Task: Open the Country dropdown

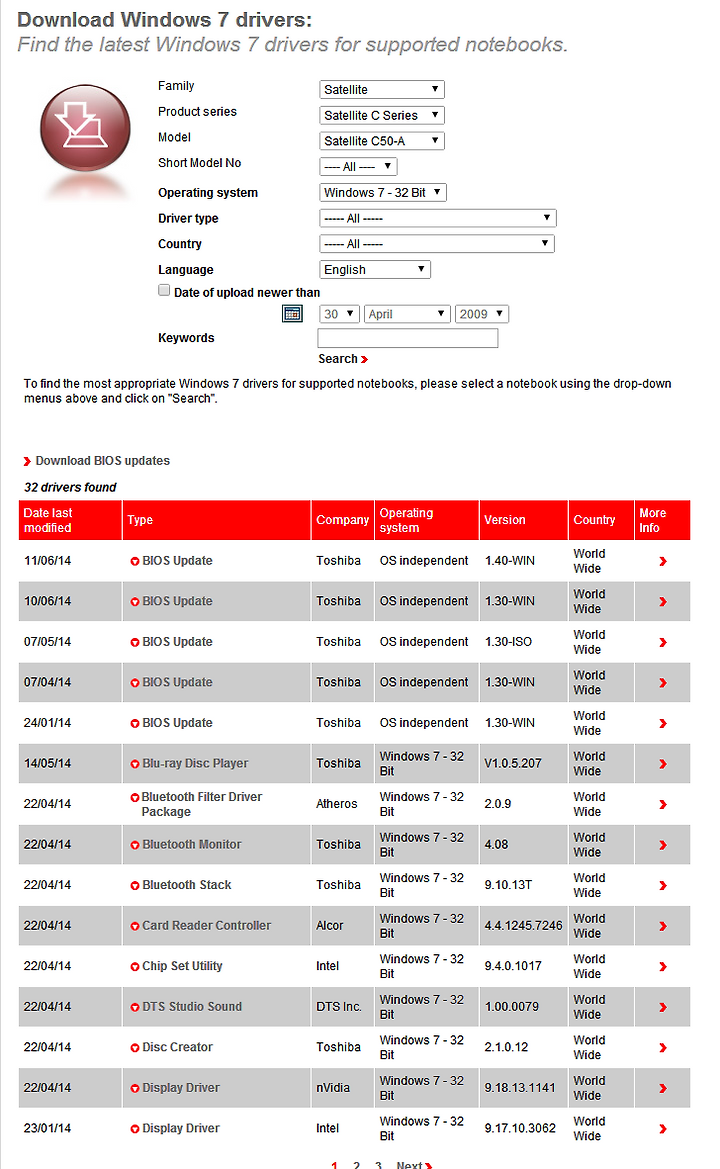Action: (x=437, y=244)
